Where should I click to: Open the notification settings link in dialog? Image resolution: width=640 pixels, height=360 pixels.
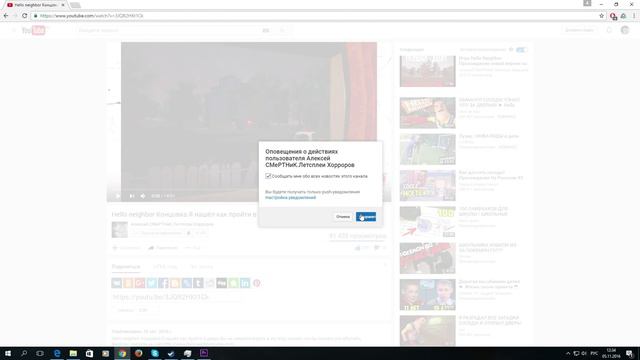(x=290, y=198)
